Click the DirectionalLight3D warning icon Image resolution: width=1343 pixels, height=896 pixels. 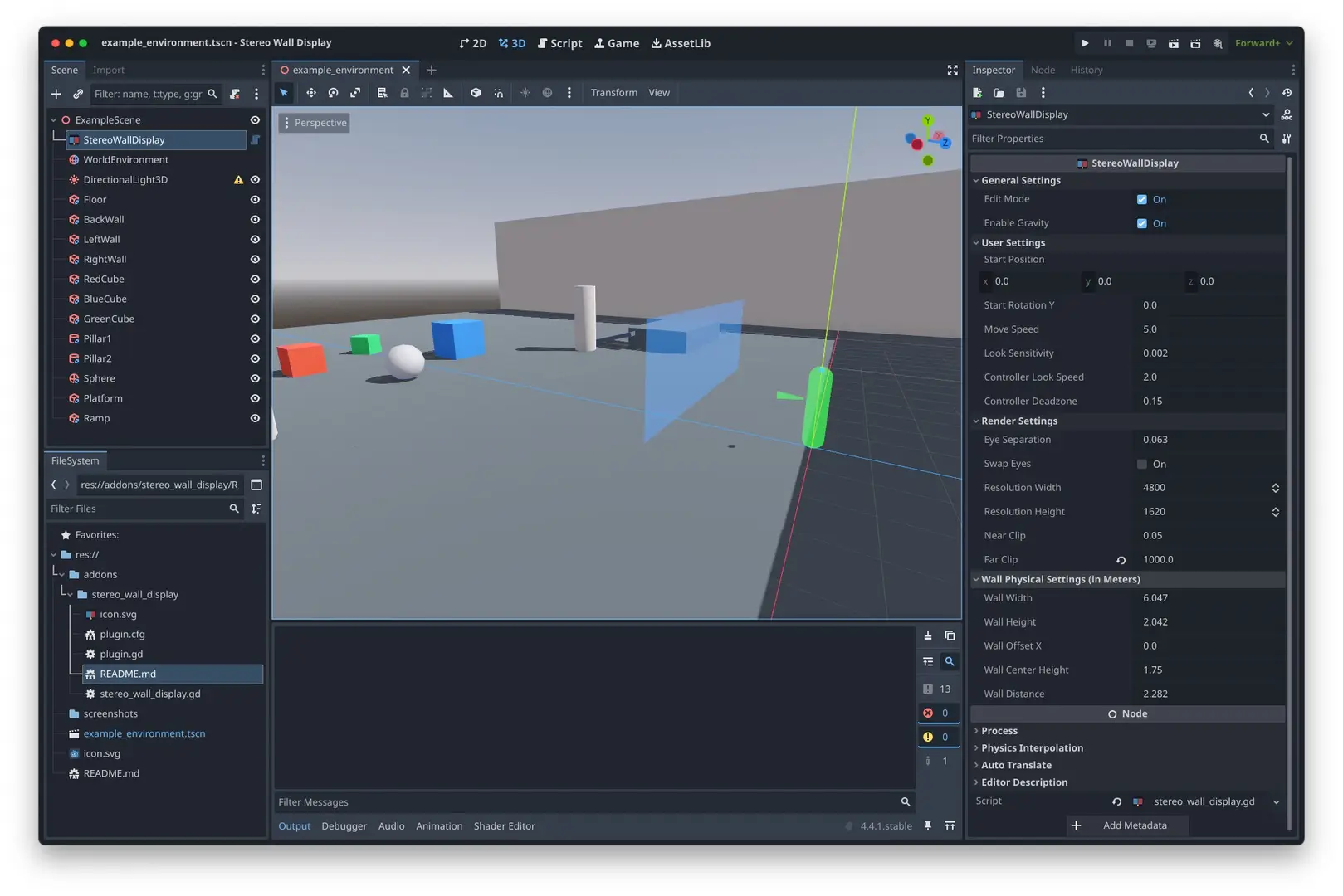[238, 180]
